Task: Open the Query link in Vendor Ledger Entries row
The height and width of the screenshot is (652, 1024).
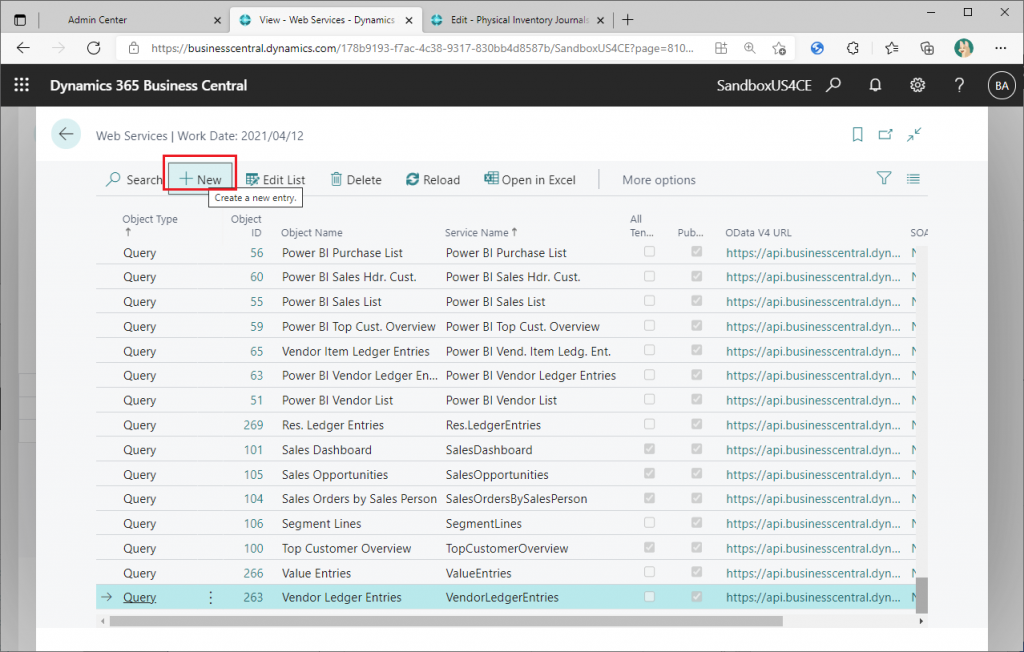Action: [139, 597]
